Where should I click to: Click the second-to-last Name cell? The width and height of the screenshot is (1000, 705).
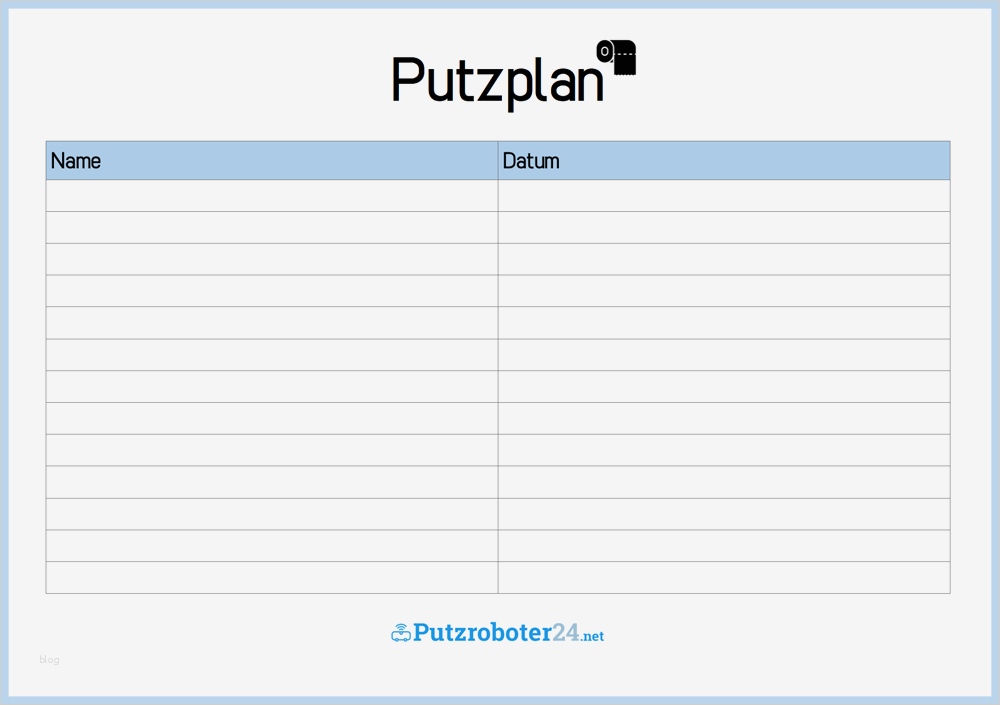point(272,546)
